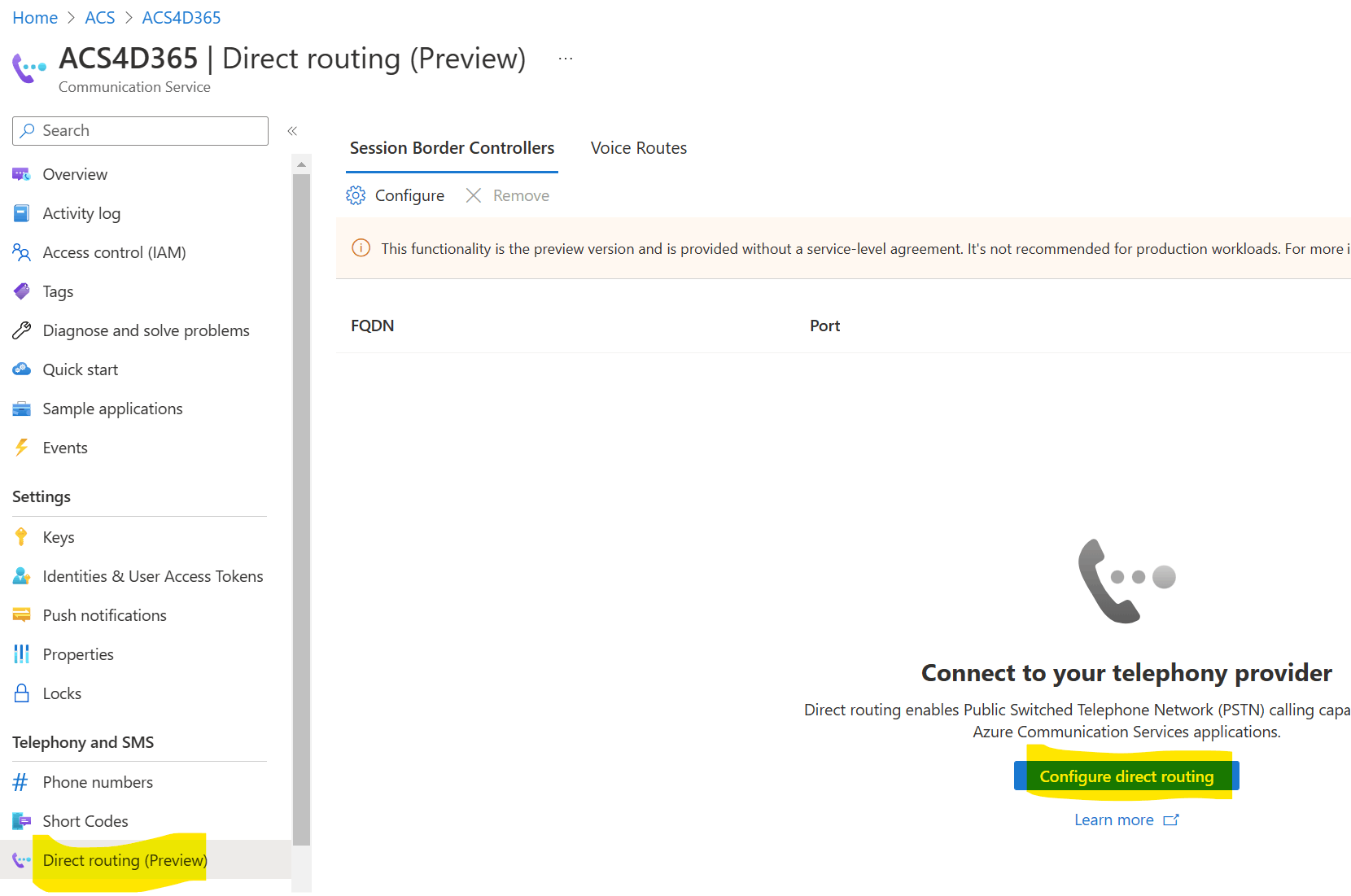
Task: Switch to Session Border Controllers tab
Action: (x=452, y=148)
